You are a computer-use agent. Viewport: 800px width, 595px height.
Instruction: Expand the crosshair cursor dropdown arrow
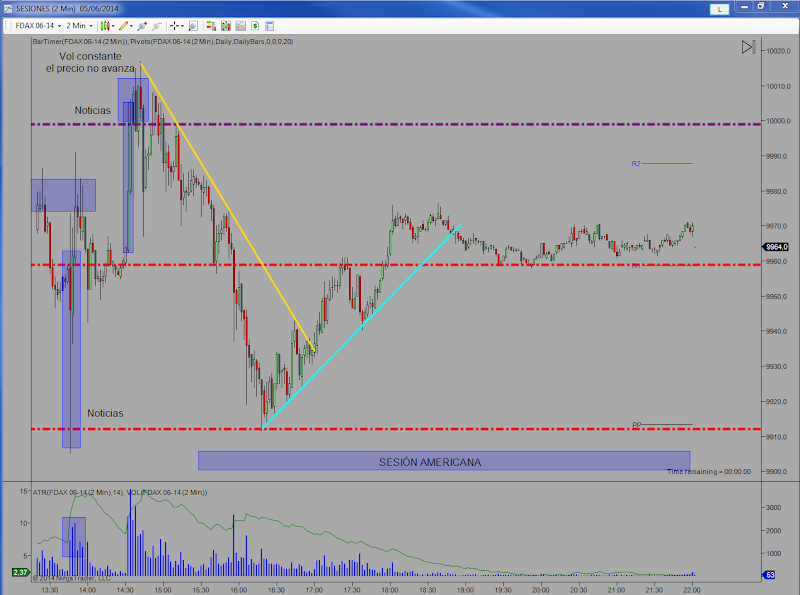[x=182, y=26]
